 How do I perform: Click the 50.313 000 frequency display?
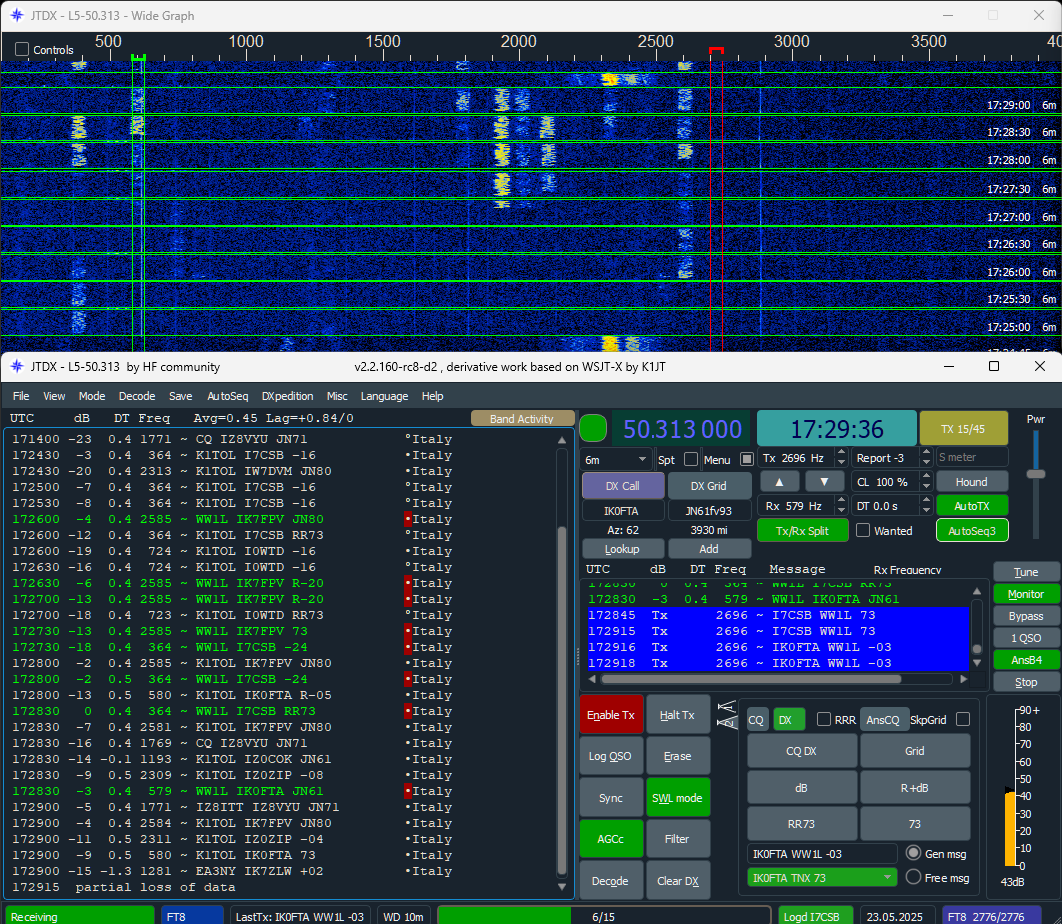682,429
